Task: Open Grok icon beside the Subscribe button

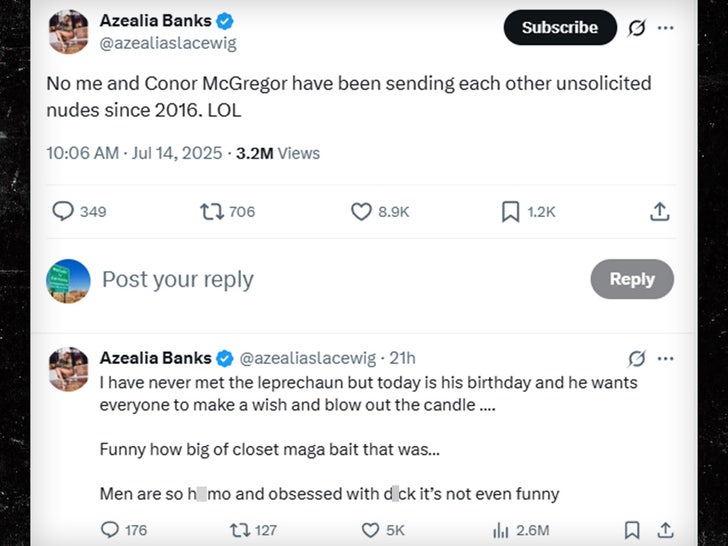Action: pos(636,28)
